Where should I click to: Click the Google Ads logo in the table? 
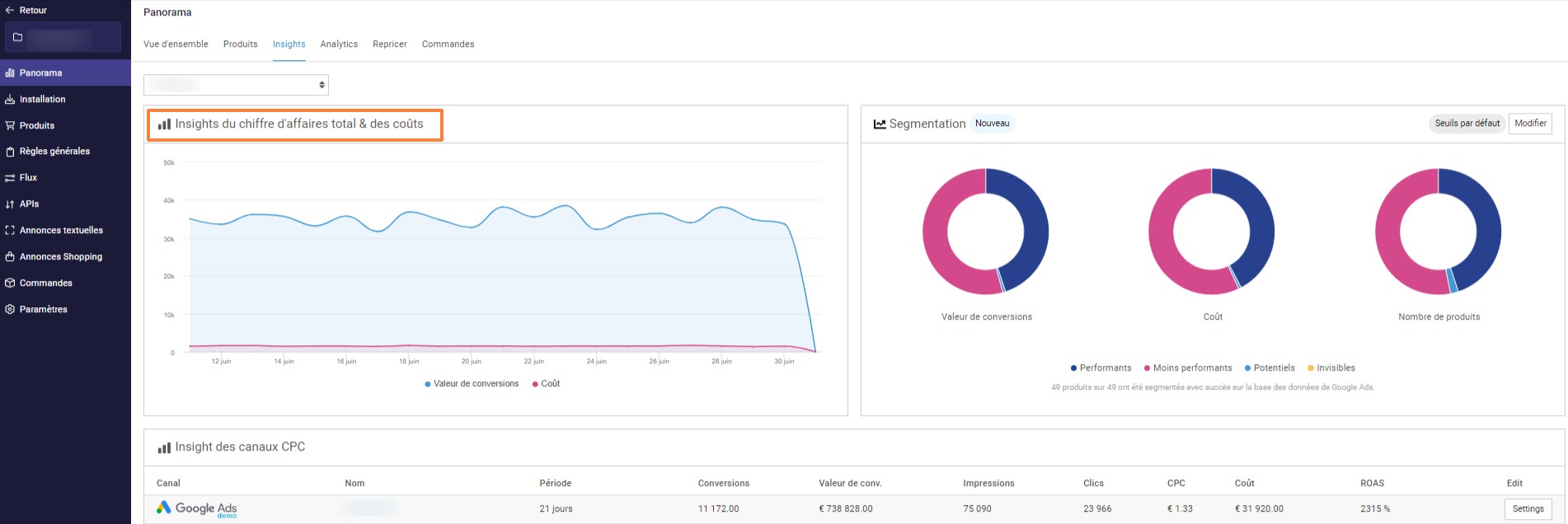[196, 508]
